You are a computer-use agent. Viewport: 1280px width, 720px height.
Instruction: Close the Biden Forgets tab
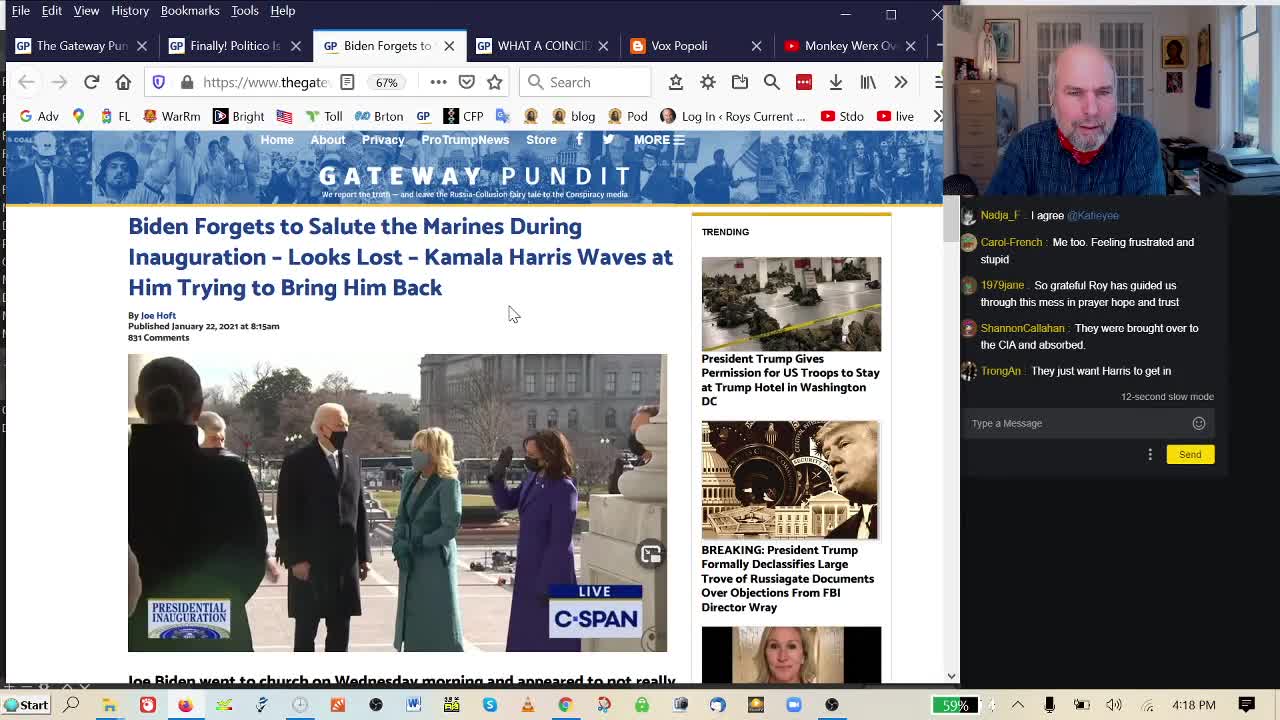click(x=449, y=46)
